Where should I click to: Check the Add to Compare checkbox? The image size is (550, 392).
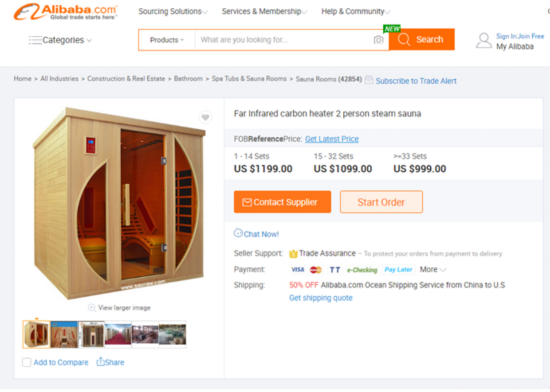pos(26,362)
